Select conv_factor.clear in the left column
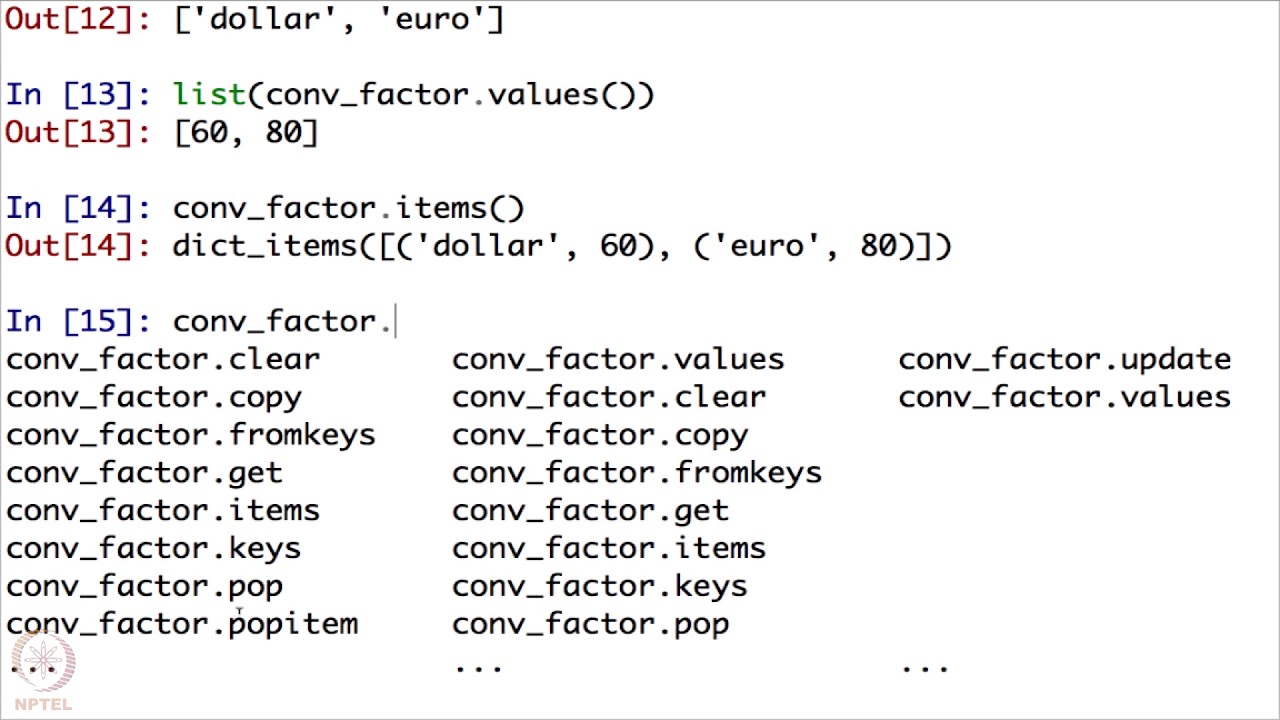The image size is (1280, 720). [x=163, y=360]
